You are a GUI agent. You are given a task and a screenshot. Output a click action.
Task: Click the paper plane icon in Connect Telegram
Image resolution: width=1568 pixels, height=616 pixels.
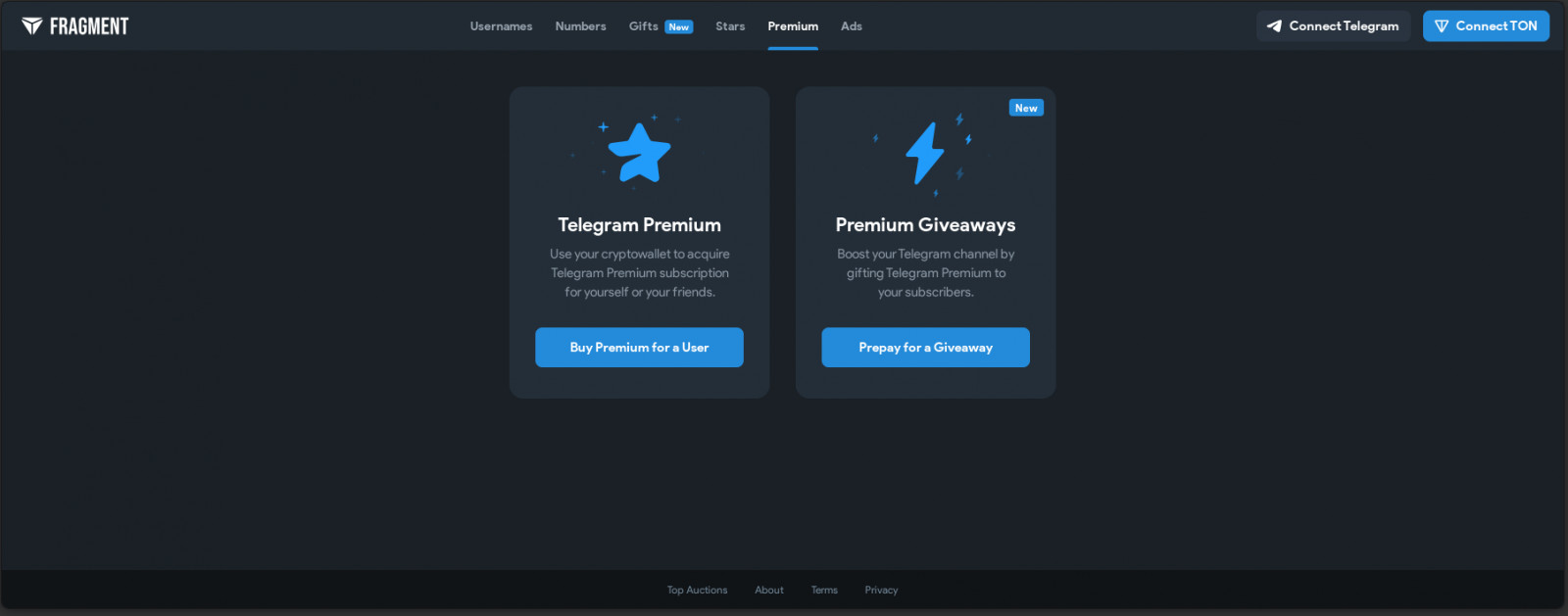[1274, 26]
